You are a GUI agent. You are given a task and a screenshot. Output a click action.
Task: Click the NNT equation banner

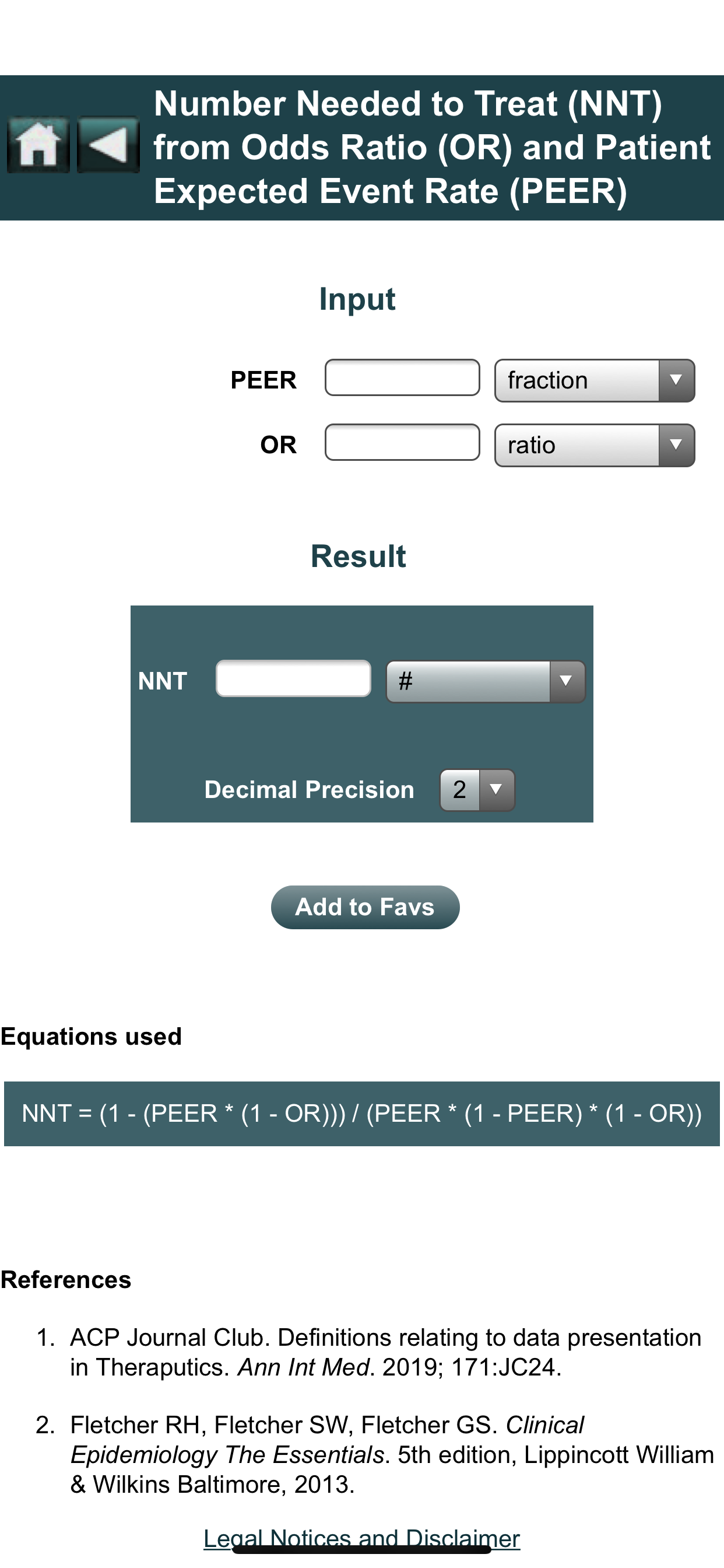[361, 1111]
